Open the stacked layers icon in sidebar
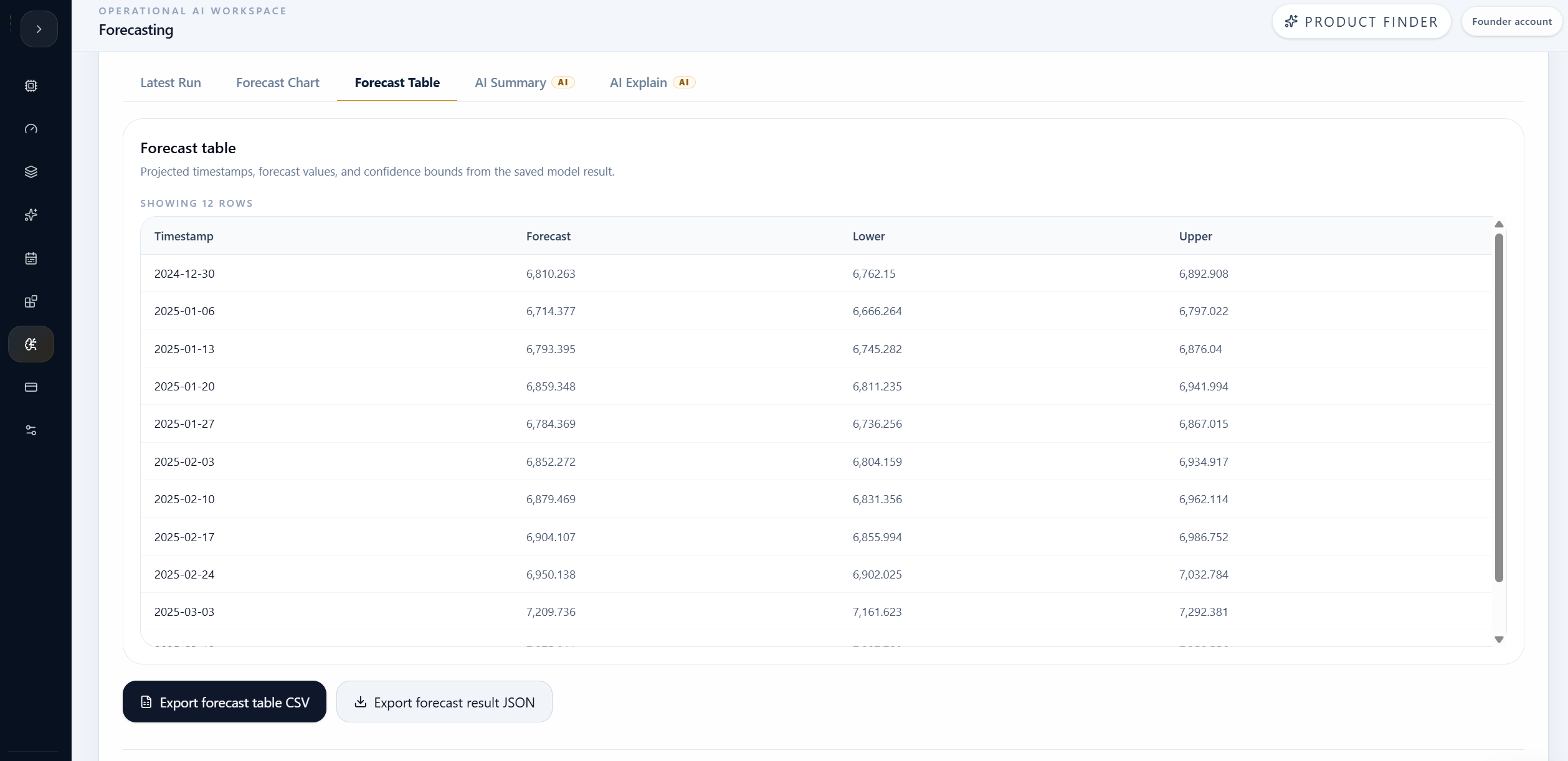 tap(31, 172)
